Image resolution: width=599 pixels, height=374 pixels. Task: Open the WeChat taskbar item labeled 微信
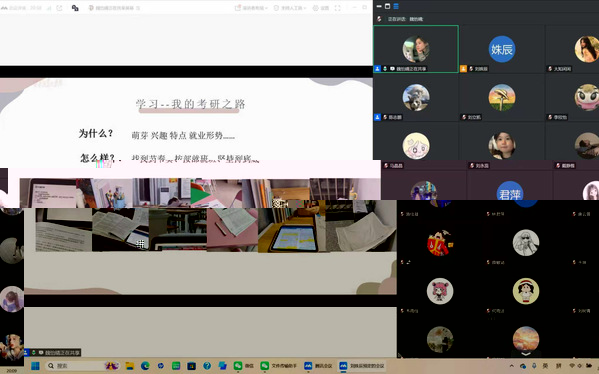coord(244,366)
